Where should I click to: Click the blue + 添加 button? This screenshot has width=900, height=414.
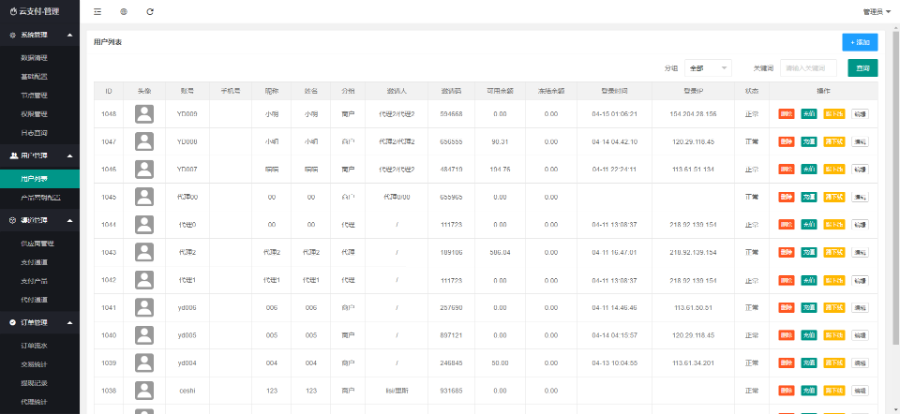(x=859, y=42)
